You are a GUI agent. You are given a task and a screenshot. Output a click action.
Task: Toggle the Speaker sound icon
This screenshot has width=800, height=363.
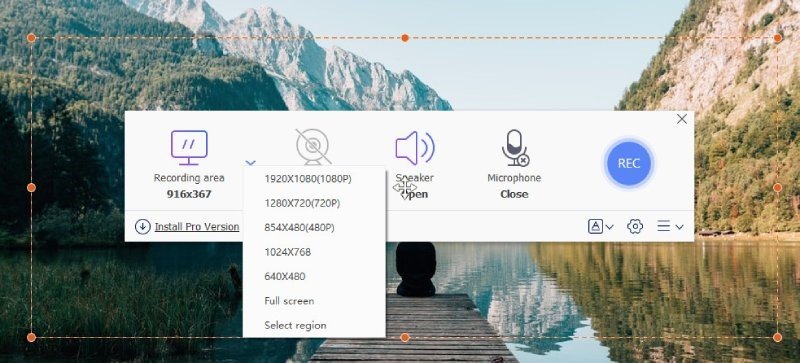pyautogui.click(x=415, y=148)
